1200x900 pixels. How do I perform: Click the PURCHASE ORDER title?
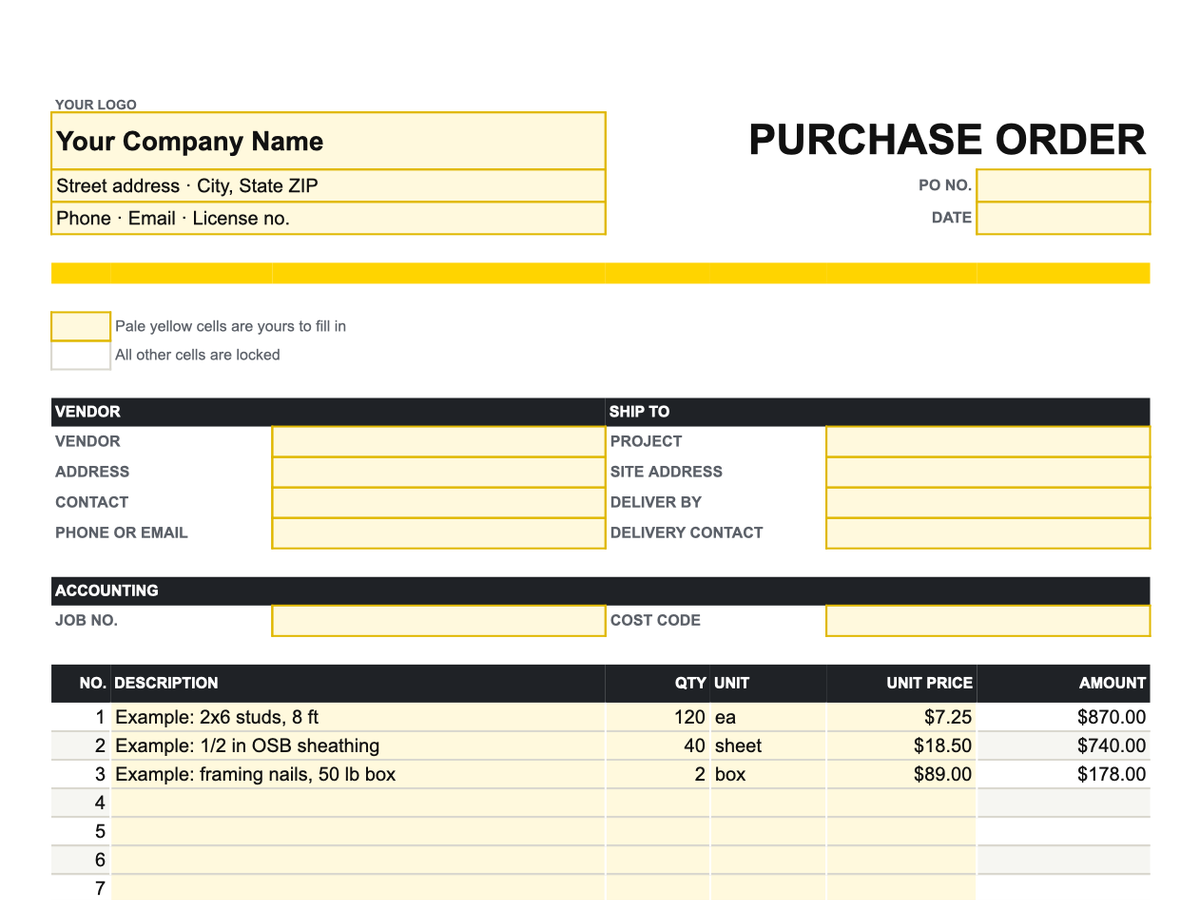pos(947,140)
